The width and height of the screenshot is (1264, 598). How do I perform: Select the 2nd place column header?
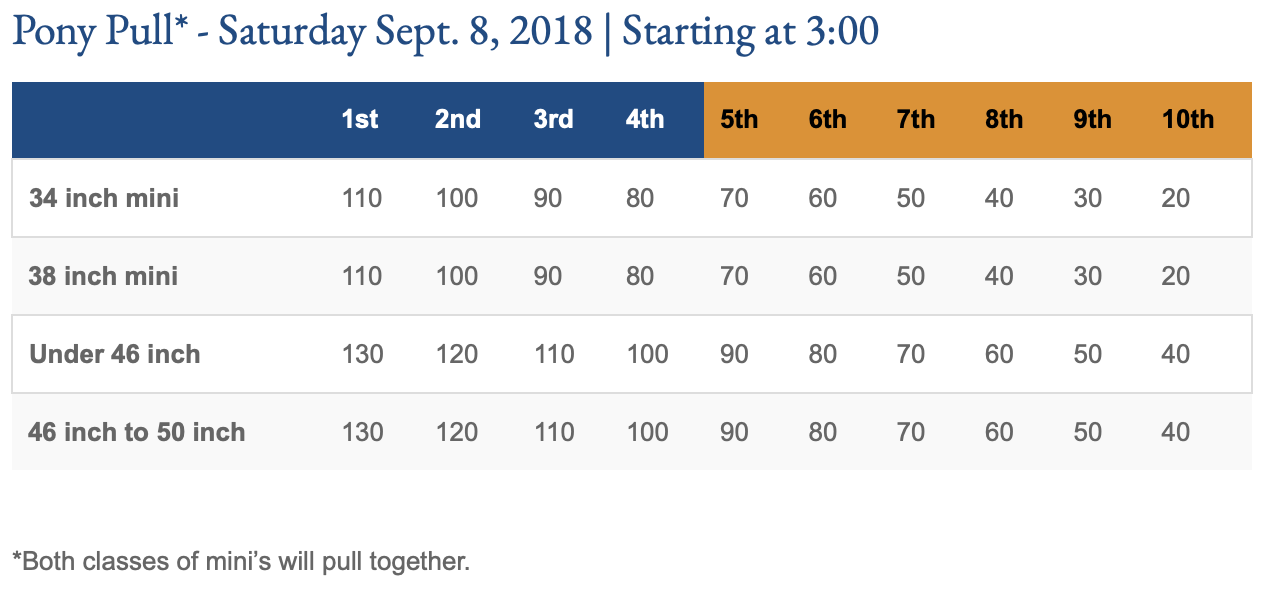pos(457,119)
